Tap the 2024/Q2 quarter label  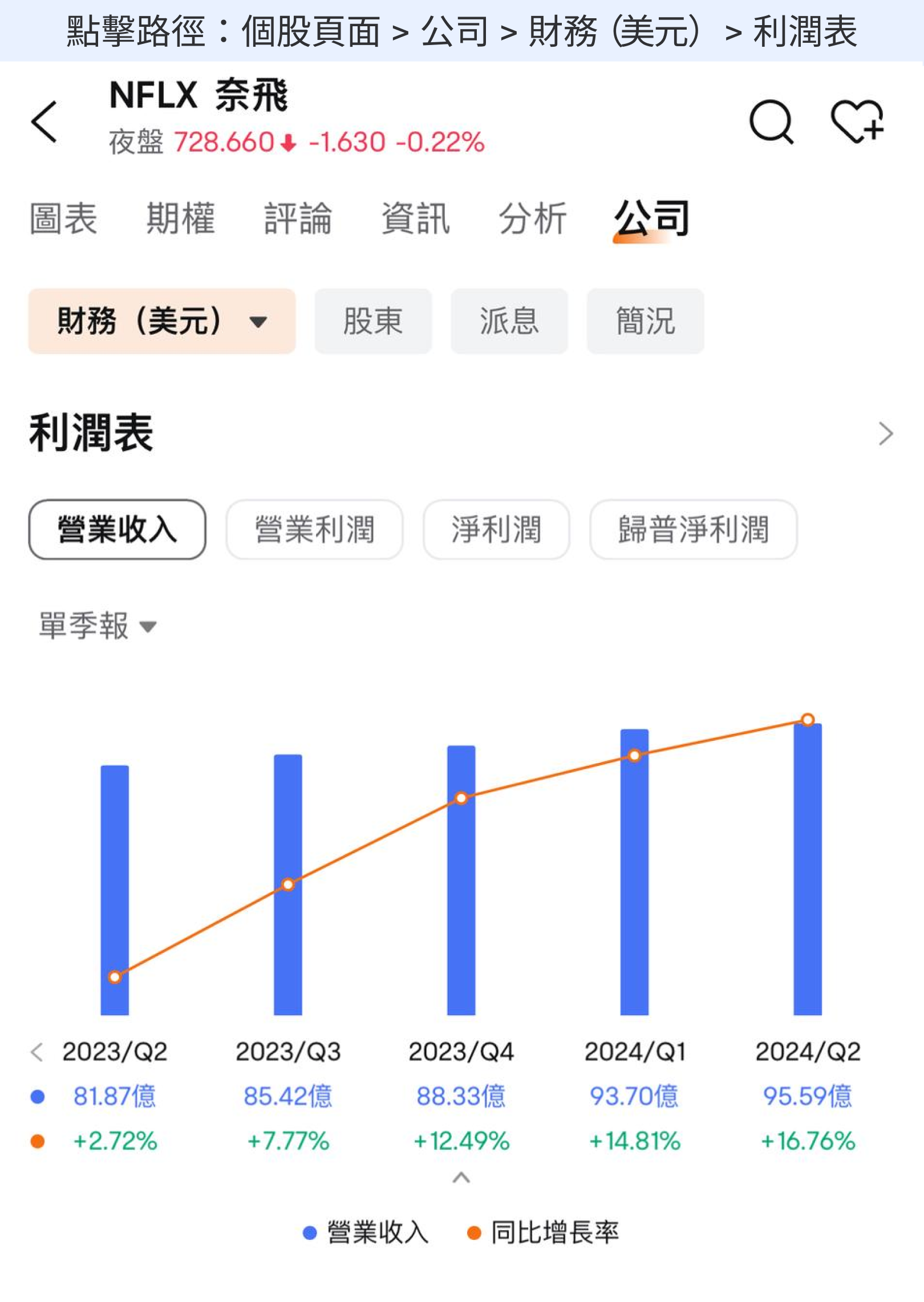click(x=808, y=1052)
